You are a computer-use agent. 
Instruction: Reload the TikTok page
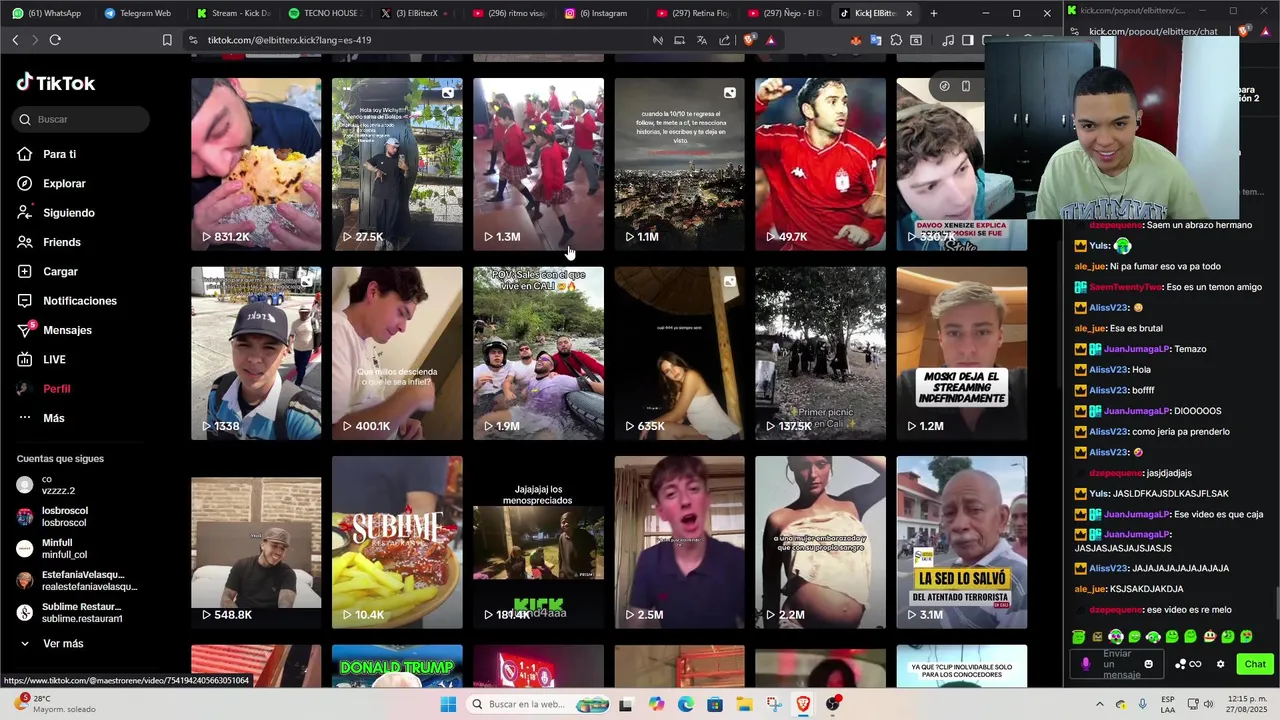(x=55, y=40)
